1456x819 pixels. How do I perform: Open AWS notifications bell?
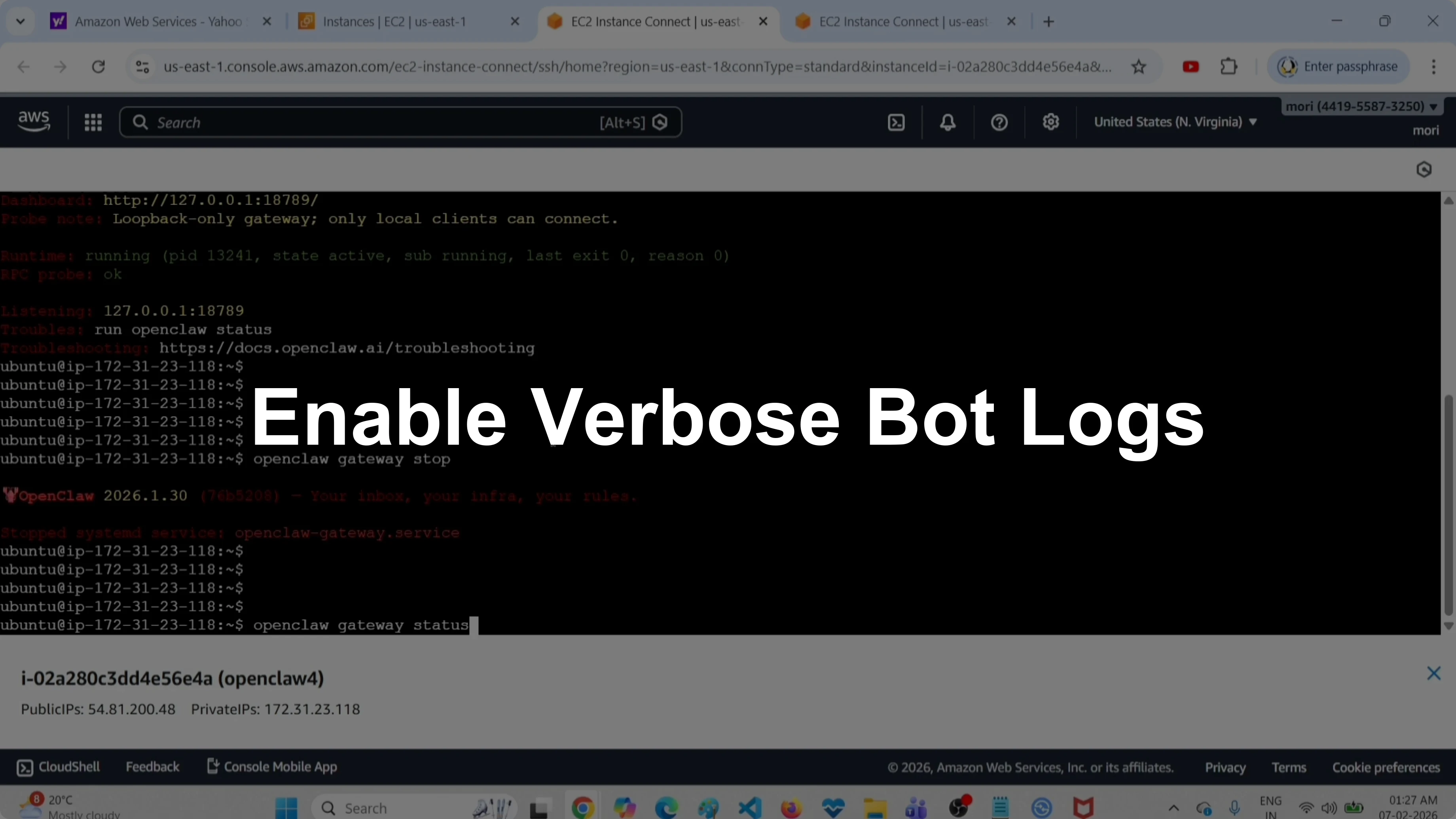(x=948, y=122)
